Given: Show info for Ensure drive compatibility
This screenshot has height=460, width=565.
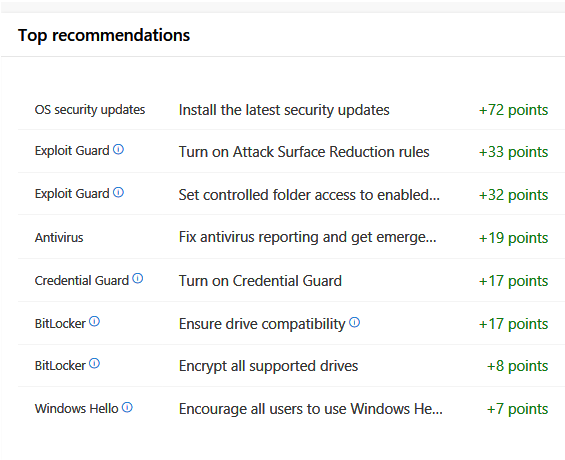Looking at the screenshot, I should pos(355,322).
